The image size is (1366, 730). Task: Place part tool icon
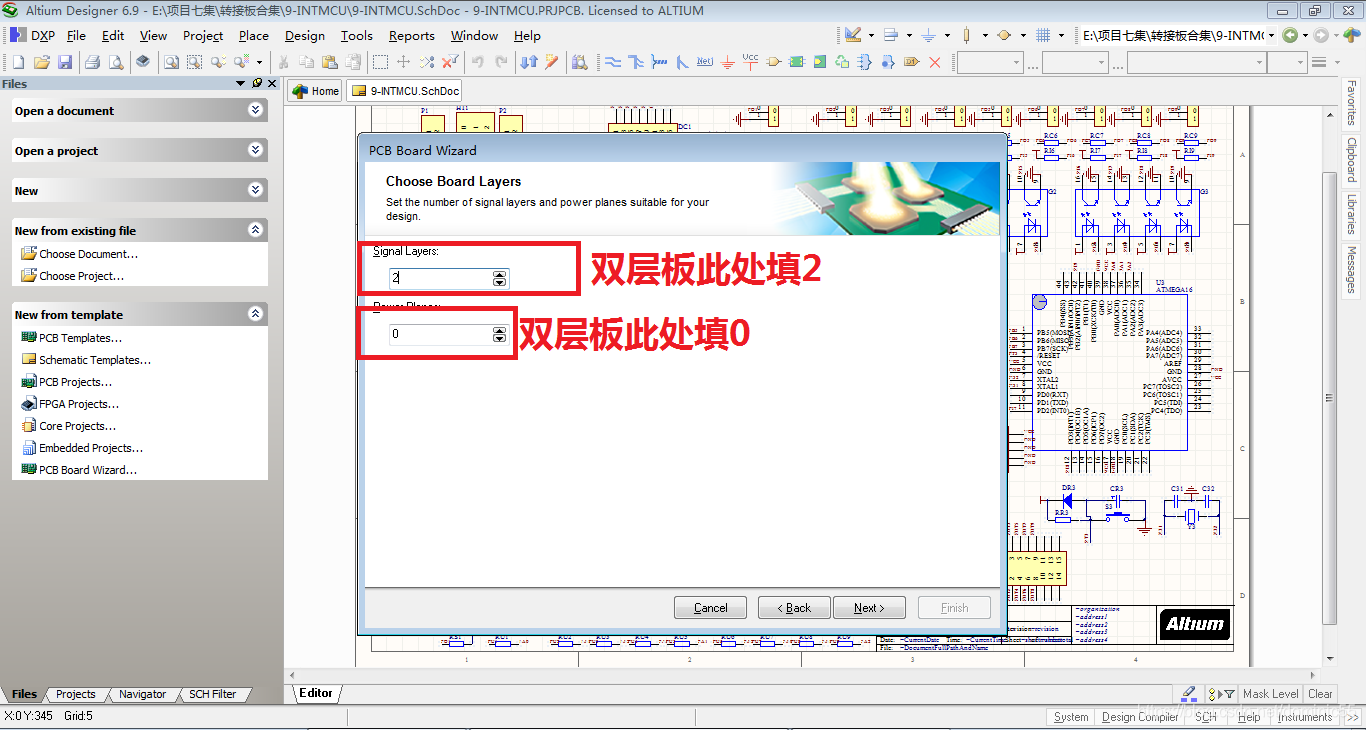click(x=773, y=62)
